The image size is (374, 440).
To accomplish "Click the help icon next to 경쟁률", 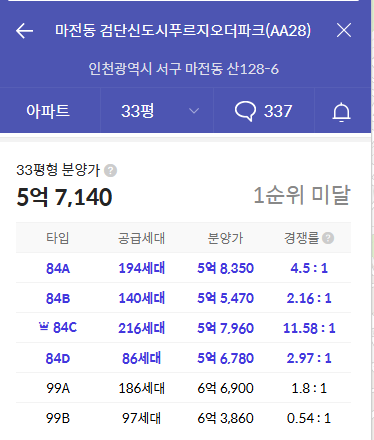I will point(328,238).
